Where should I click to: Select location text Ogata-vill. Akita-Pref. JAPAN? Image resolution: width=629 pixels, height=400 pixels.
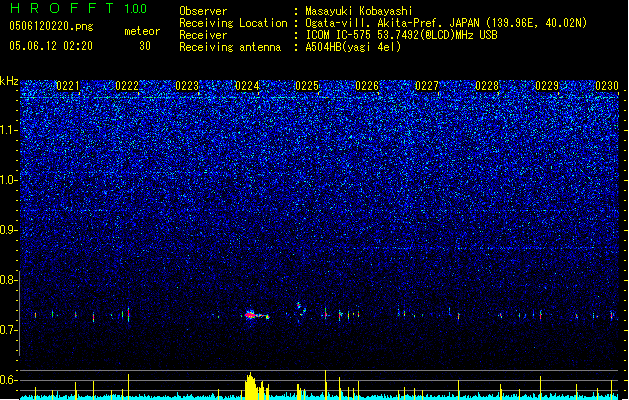coord(392,23)
